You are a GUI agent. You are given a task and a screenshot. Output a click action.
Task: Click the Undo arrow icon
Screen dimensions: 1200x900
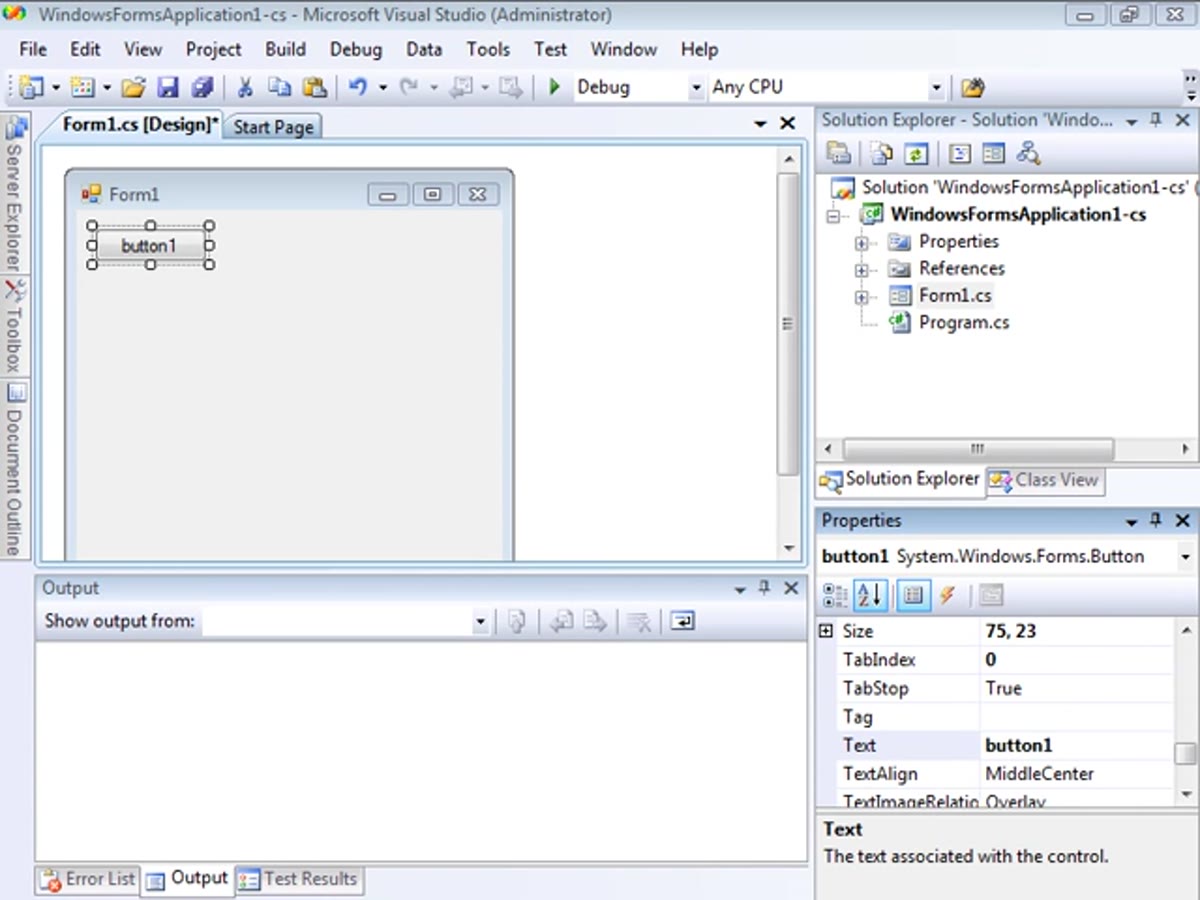[358, 88]
